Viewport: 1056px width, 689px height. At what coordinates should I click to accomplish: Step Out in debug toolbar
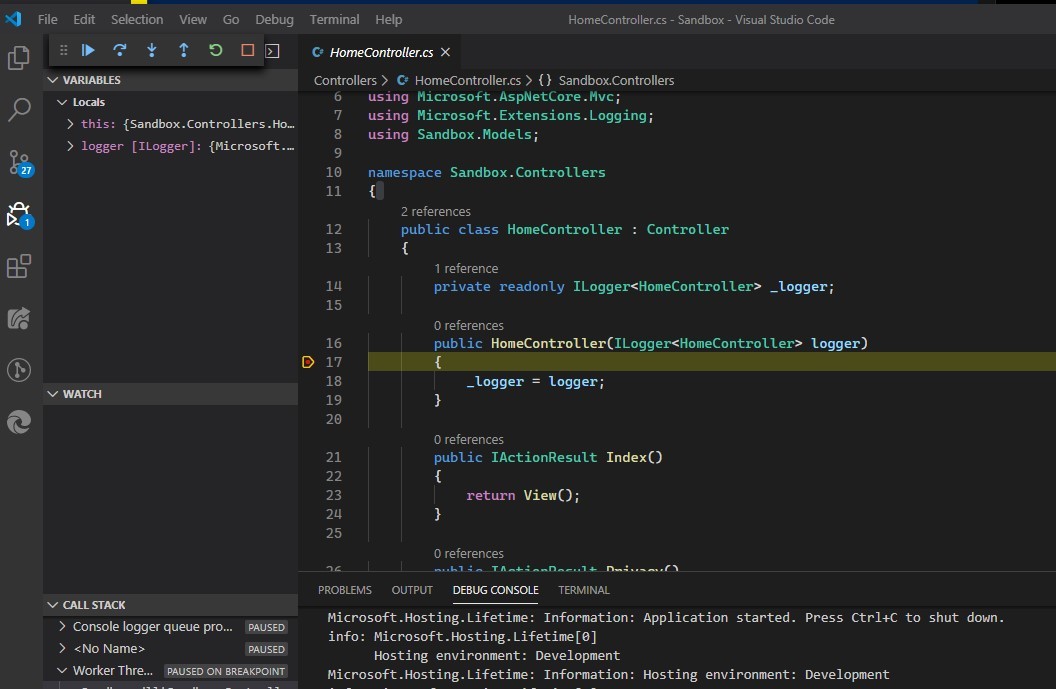point(183,50)
